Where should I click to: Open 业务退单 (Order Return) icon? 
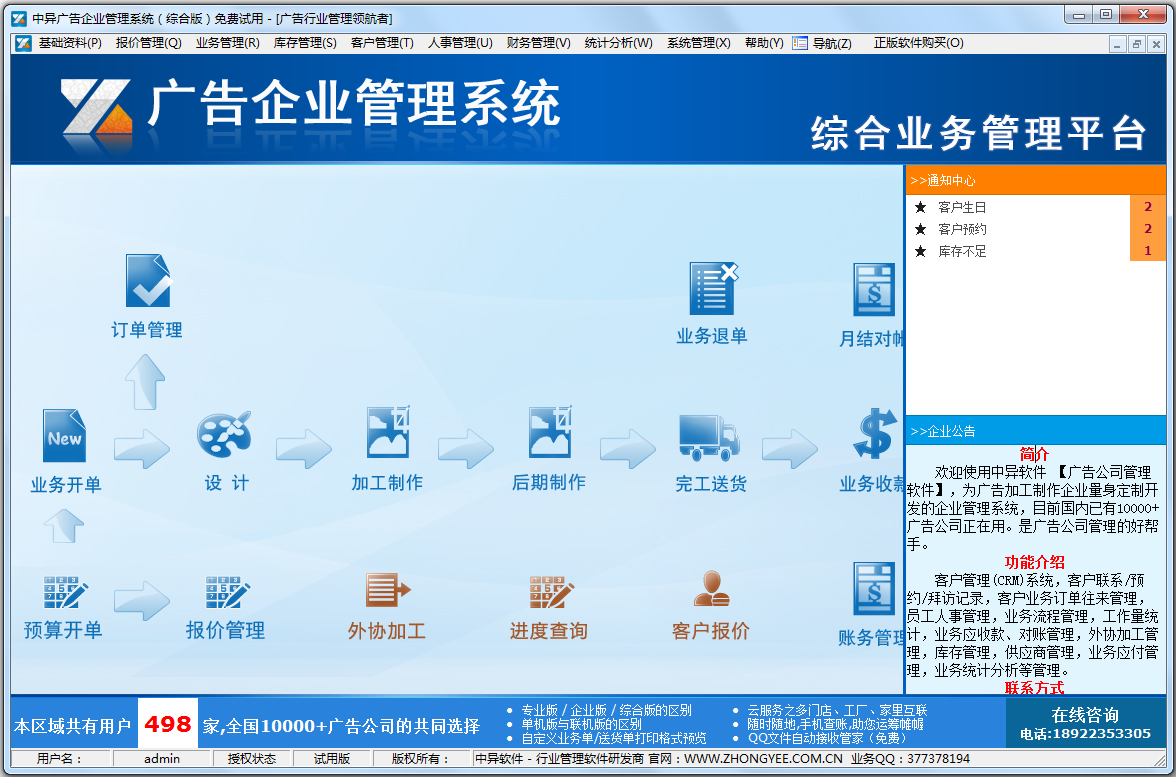(x=711, y=290)
